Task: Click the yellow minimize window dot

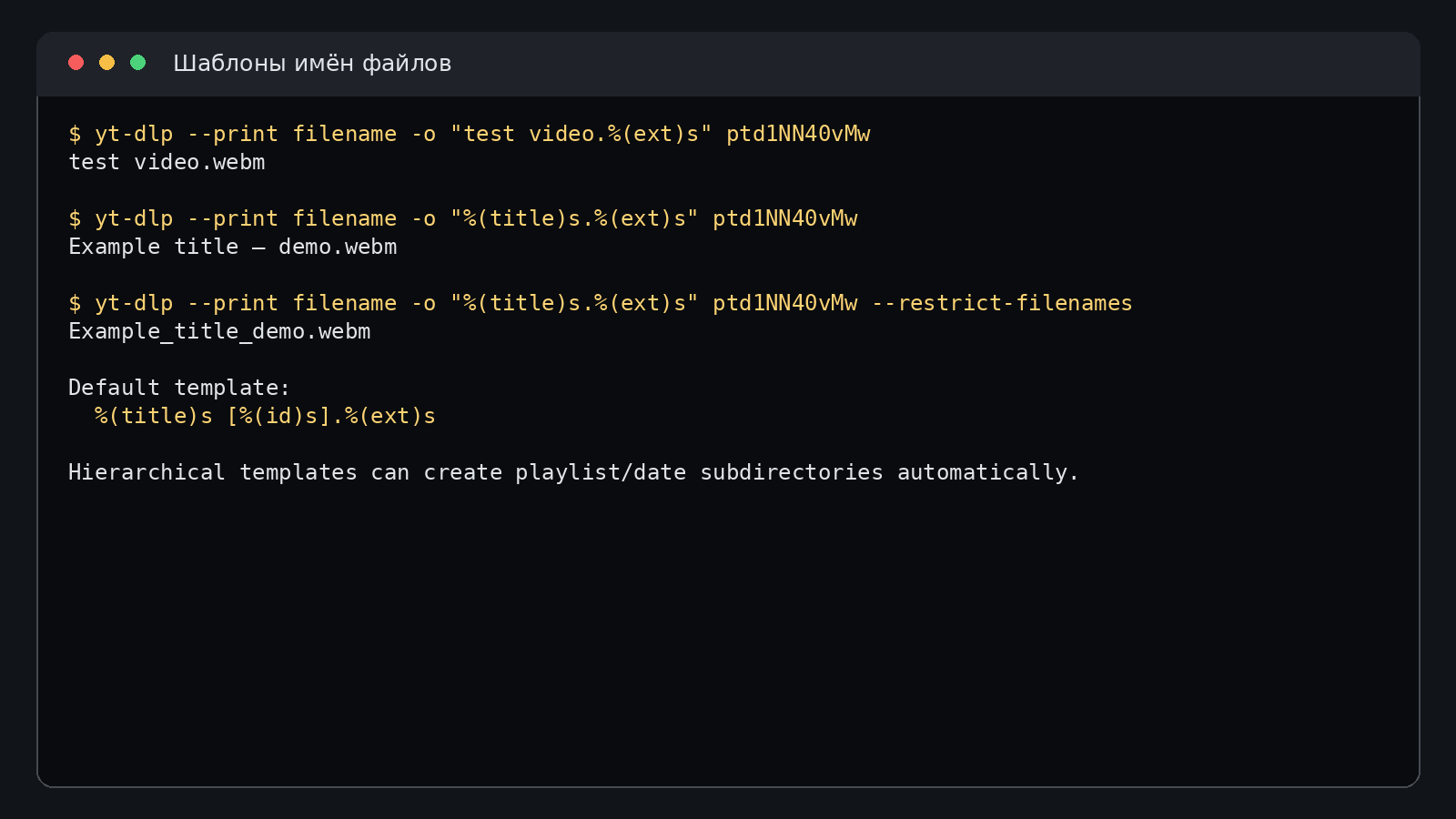Action: pos(107,63)
